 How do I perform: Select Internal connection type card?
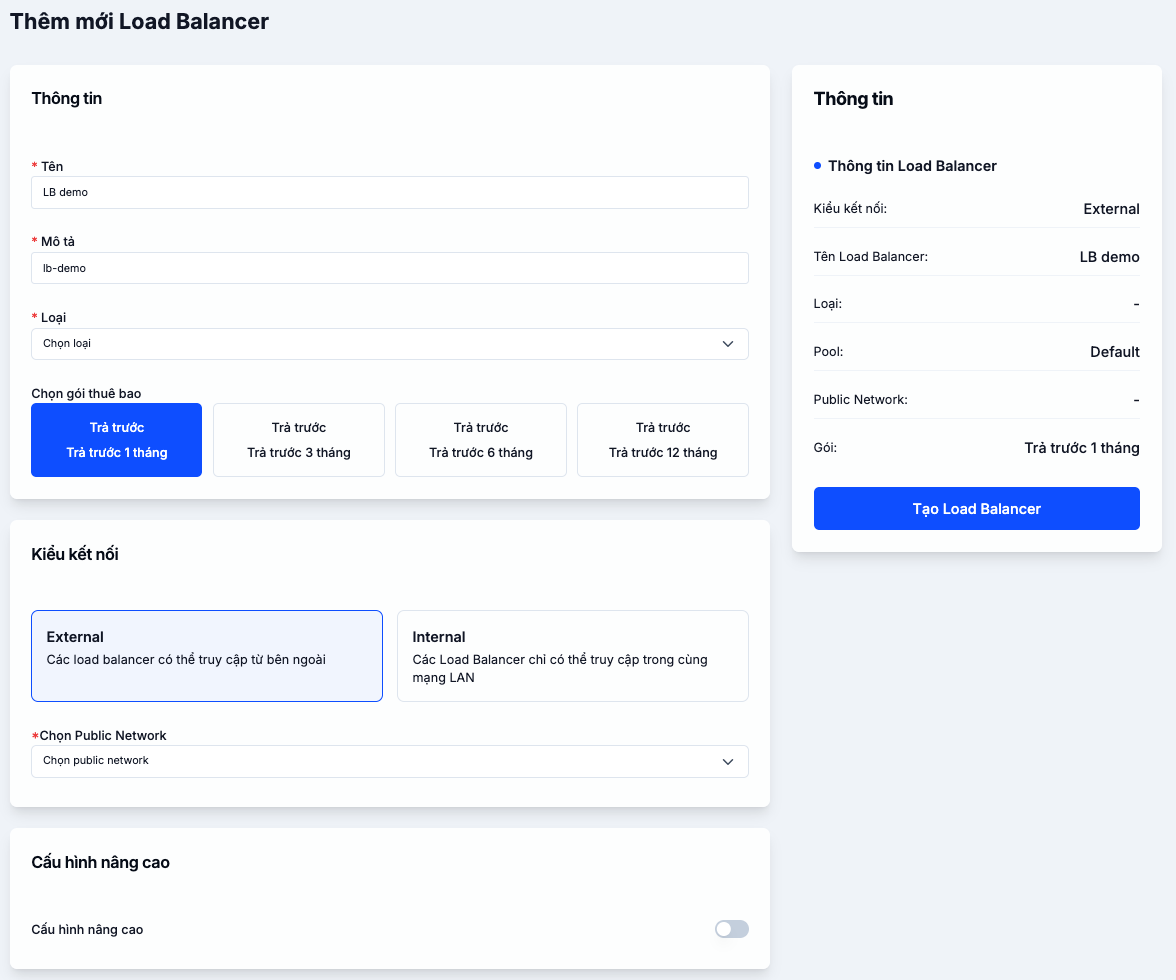573,656
